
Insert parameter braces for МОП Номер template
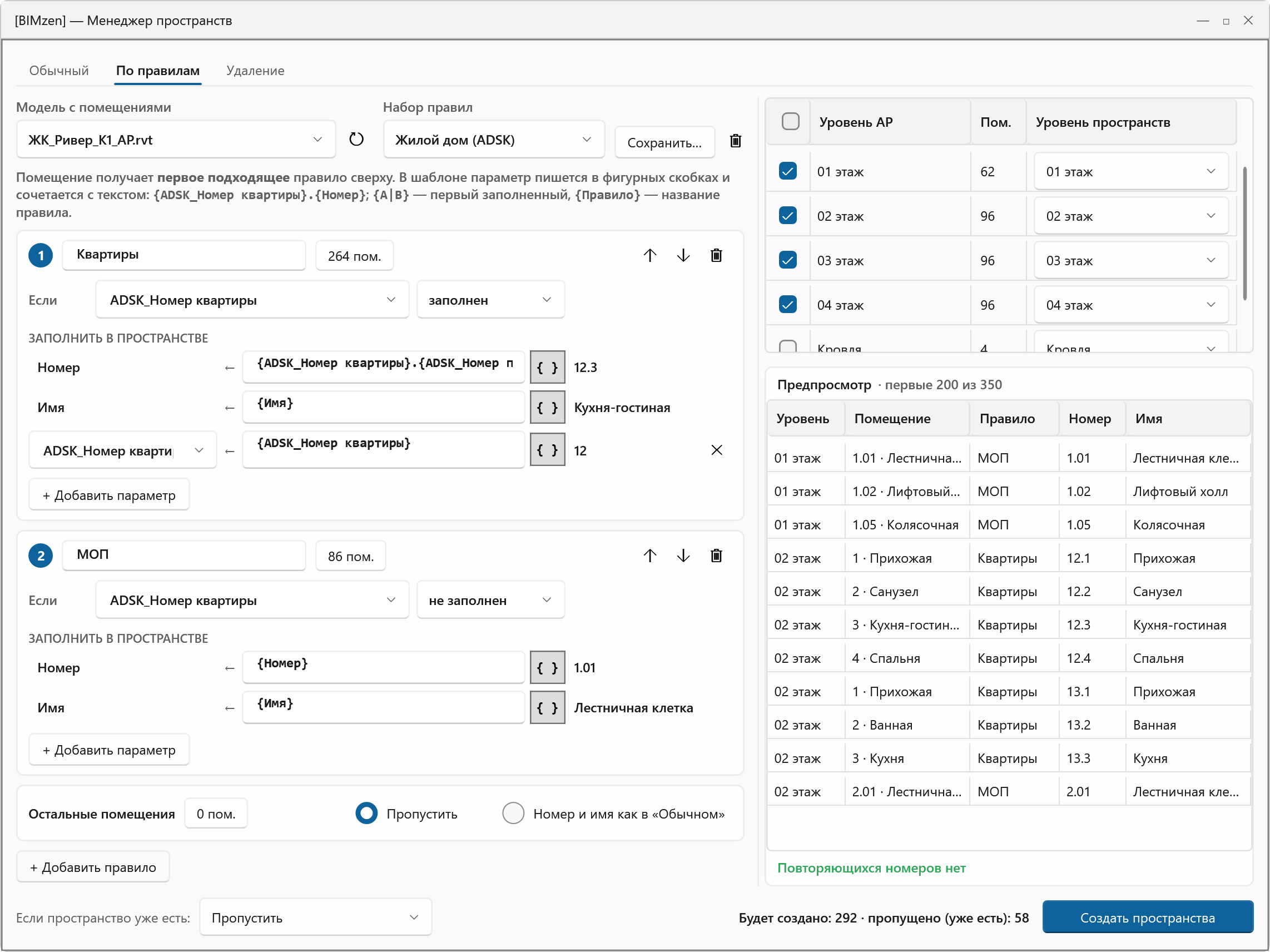(x=547, y=668)
